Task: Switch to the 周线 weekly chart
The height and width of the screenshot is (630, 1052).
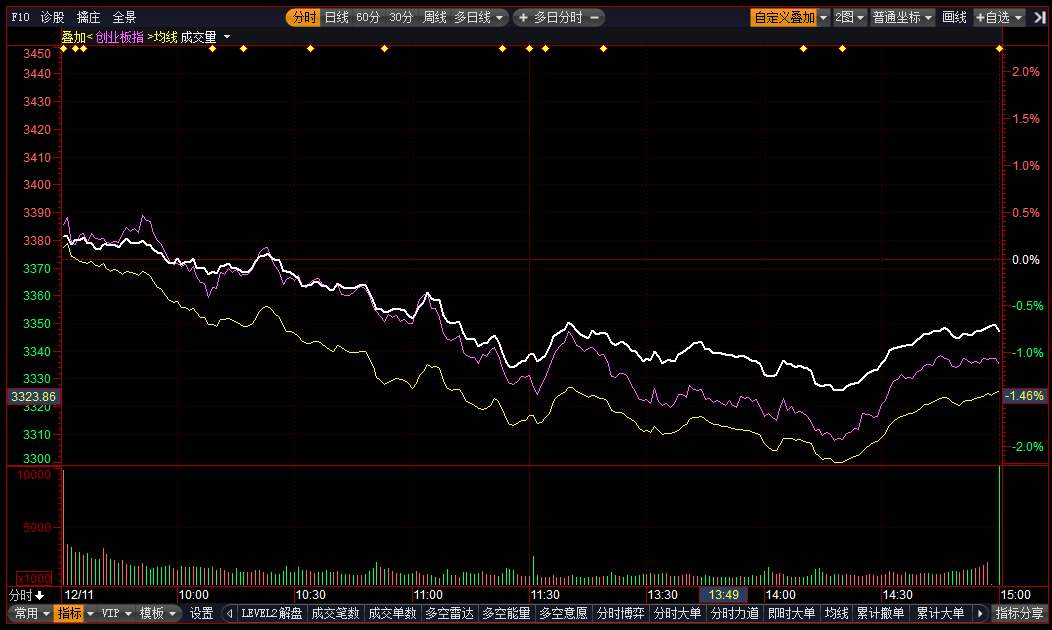Action: tap(435, 17)
